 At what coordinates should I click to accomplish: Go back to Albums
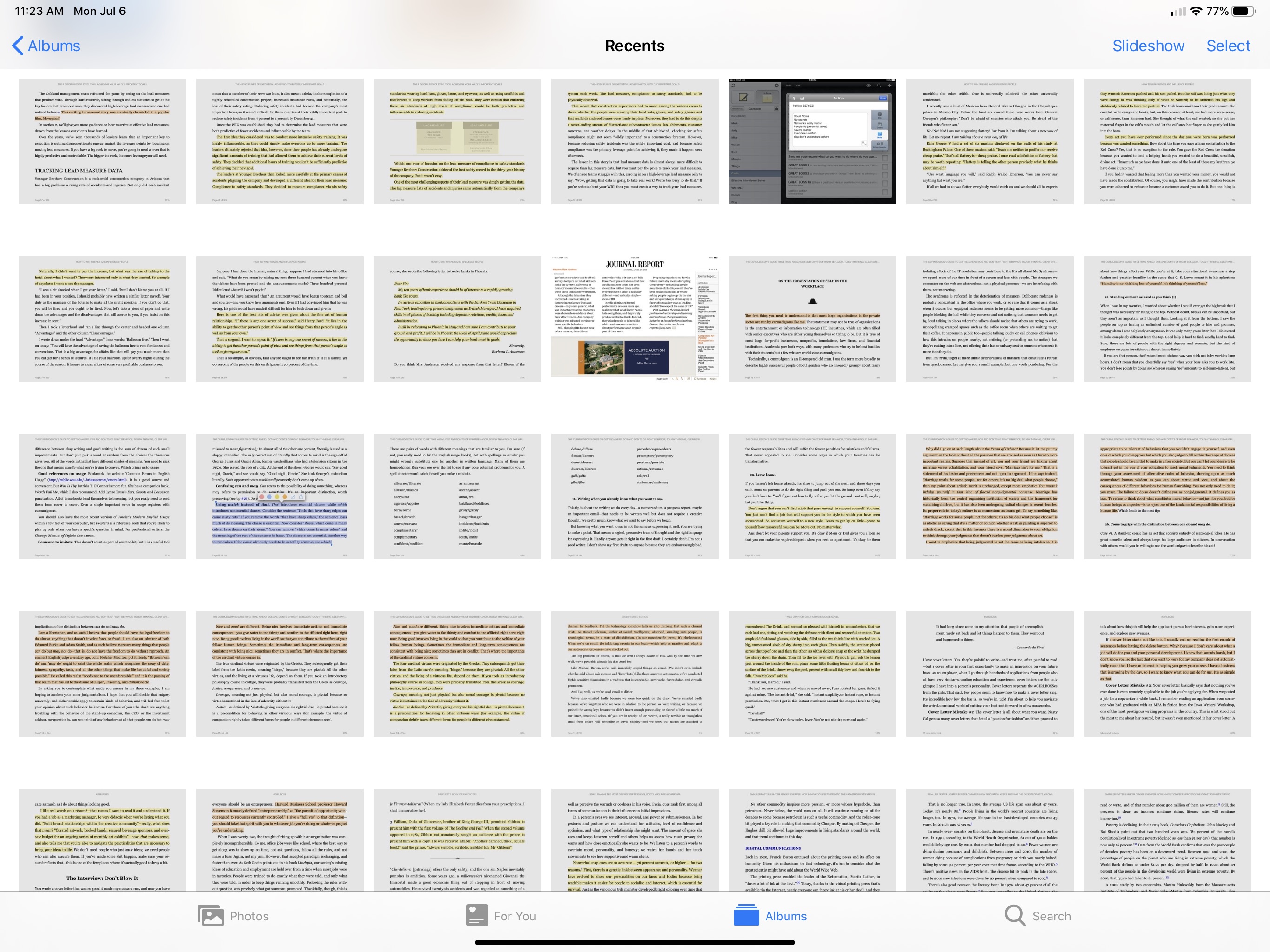tap(54, 46)
